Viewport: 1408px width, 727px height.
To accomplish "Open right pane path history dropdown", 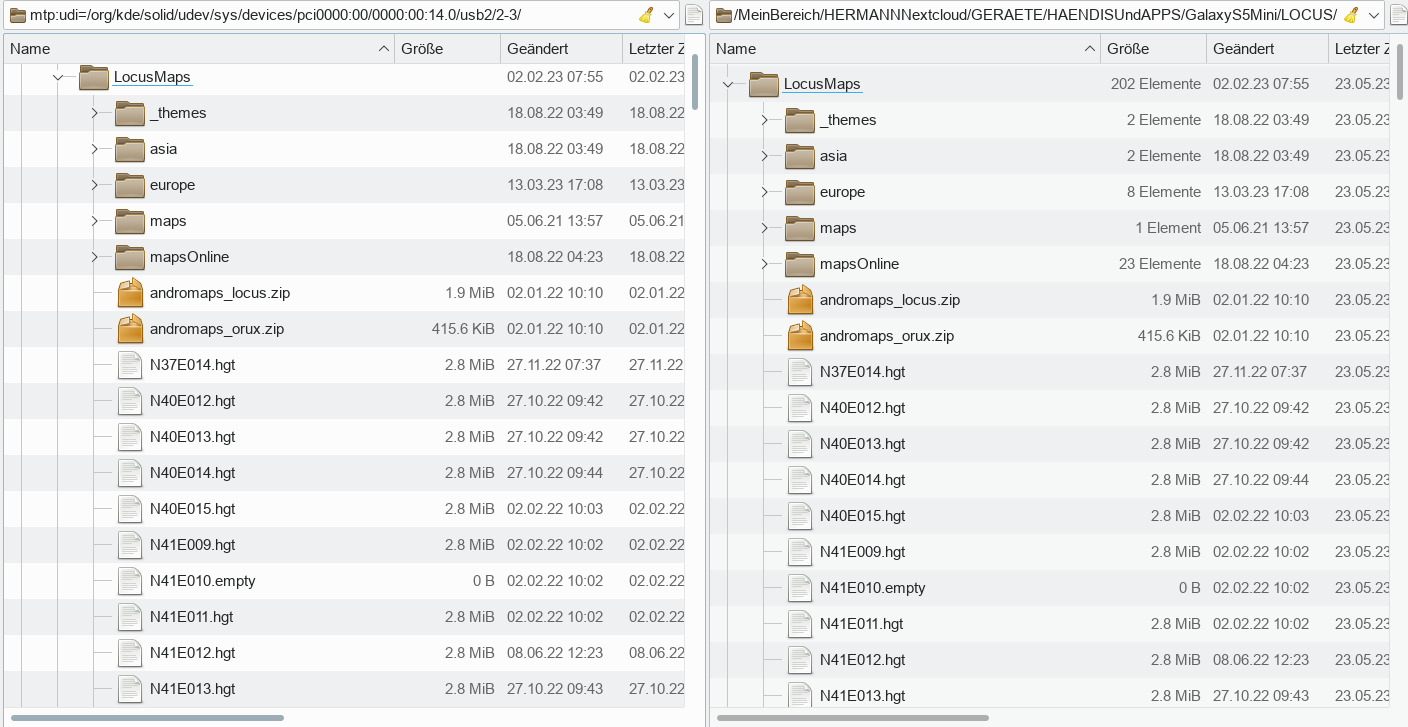I will 1374,15.
